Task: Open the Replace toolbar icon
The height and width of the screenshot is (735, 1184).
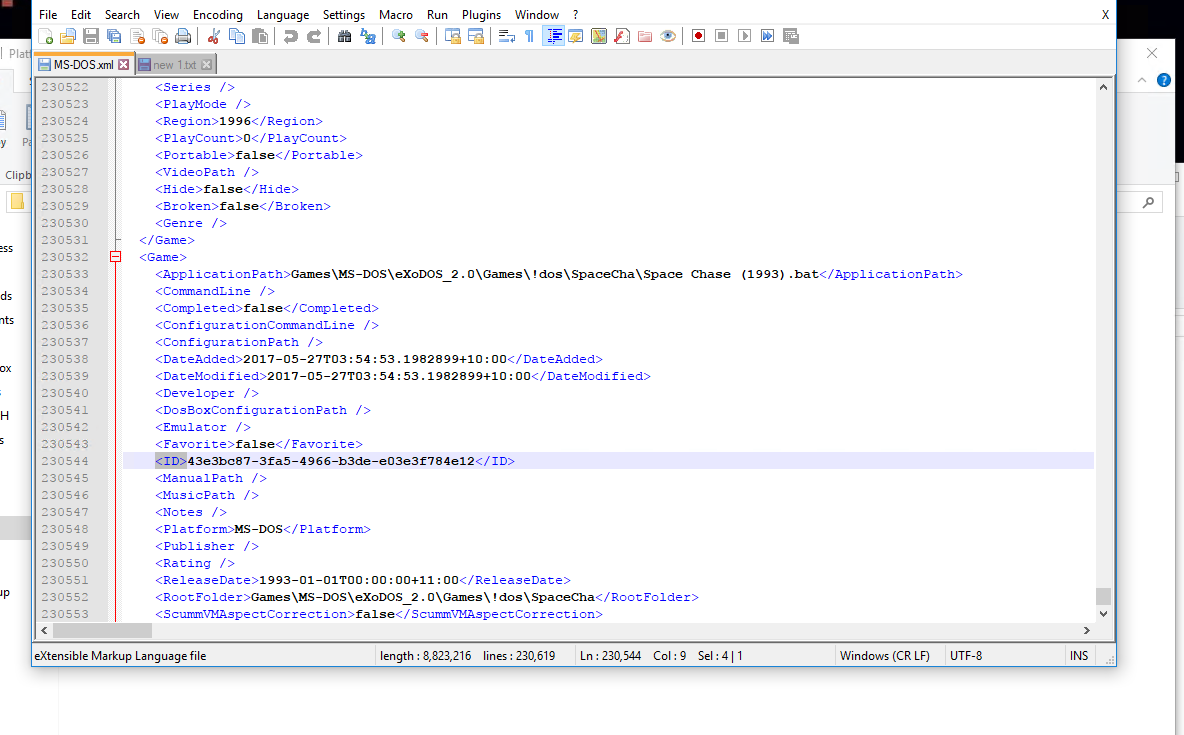Action: pos(368,36)
